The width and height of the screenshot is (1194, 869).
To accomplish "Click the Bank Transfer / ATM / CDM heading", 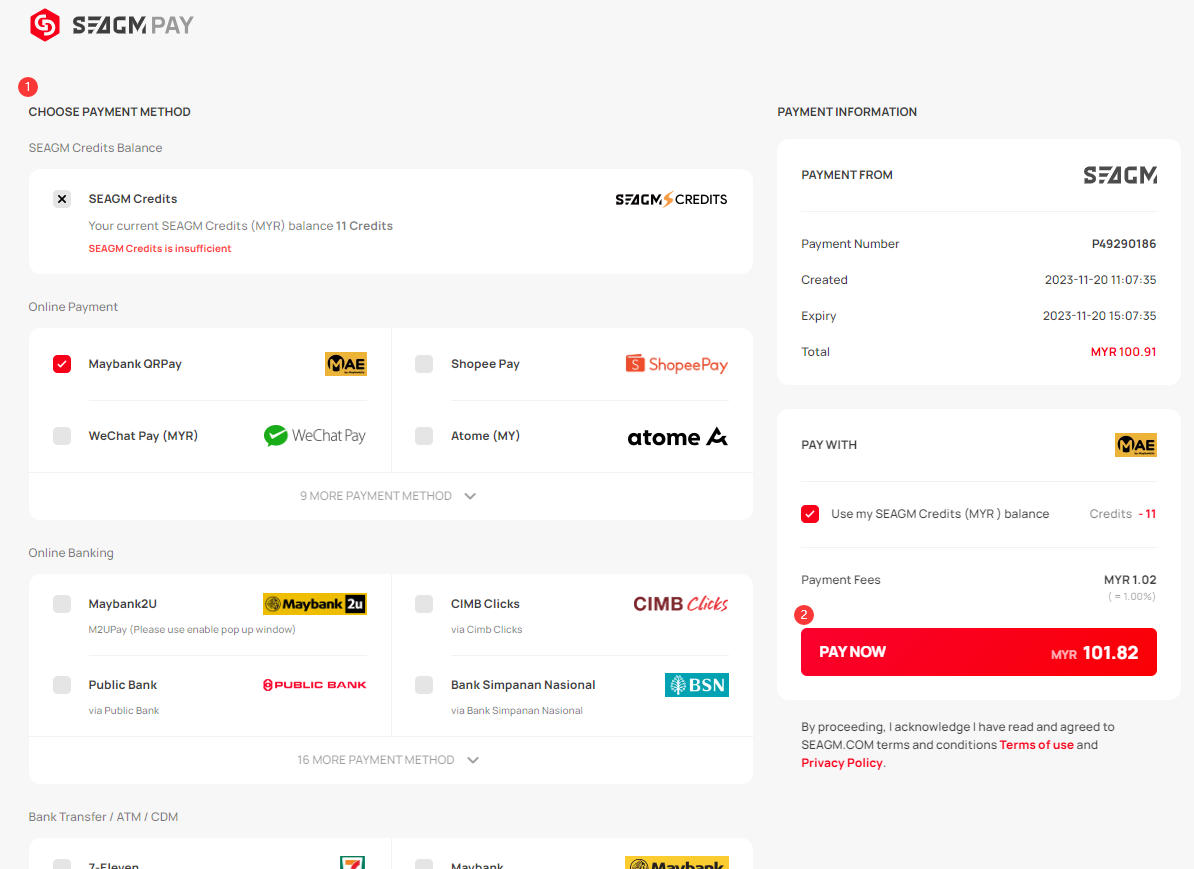I will pyautogui.click(x=104, y=816).
